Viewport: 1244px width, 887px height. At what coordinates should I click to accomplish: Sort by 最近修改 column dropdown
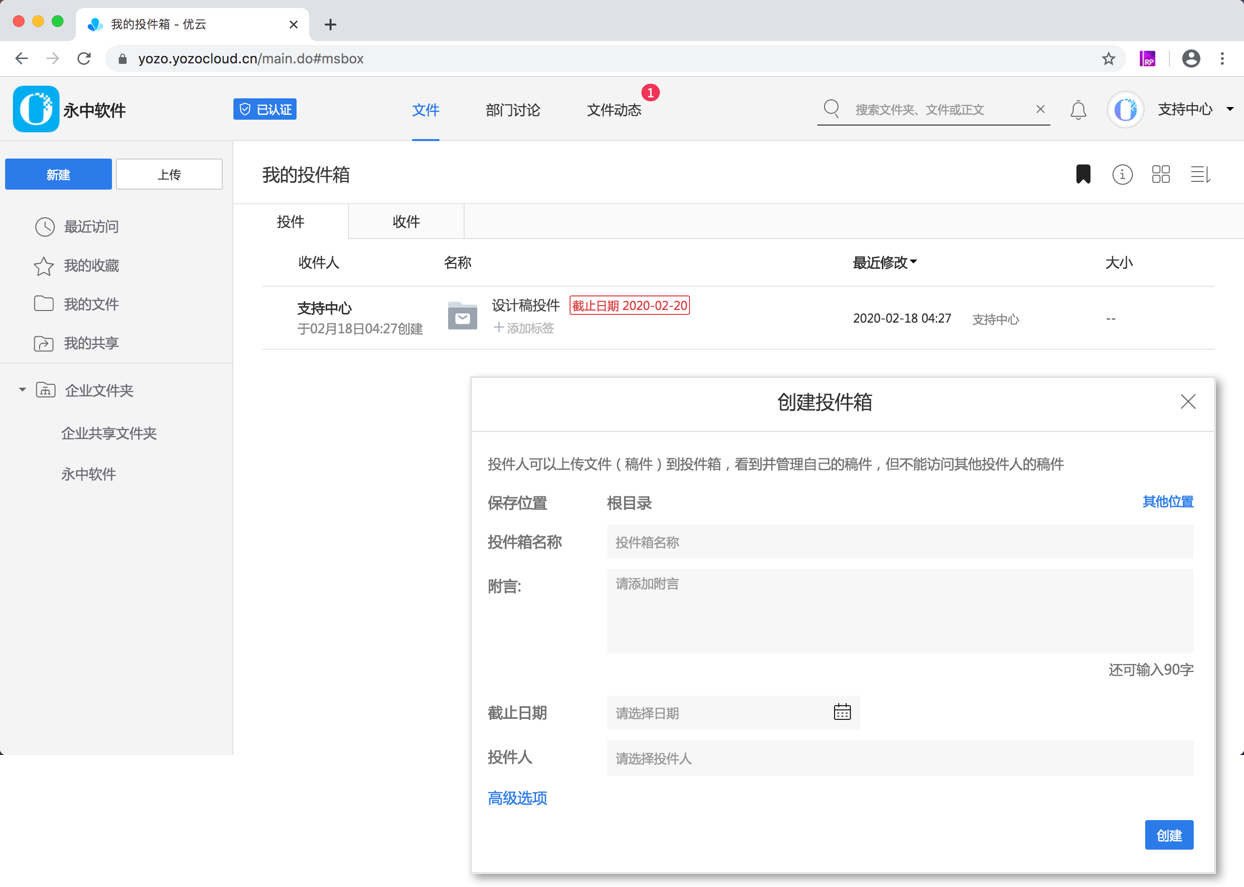(x=885, y=262)
